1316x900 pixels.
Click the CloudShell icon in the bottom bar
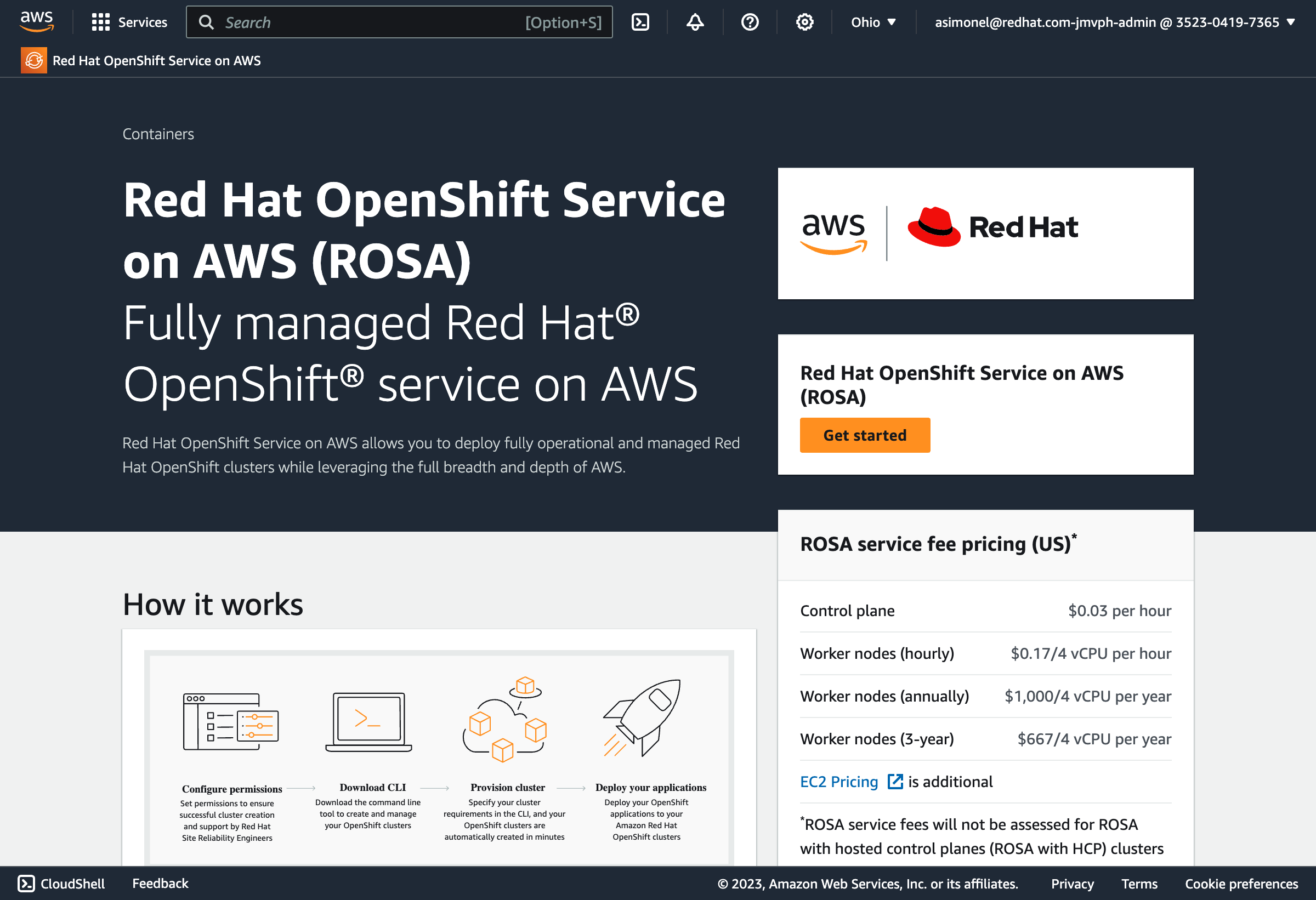point(25,883)
